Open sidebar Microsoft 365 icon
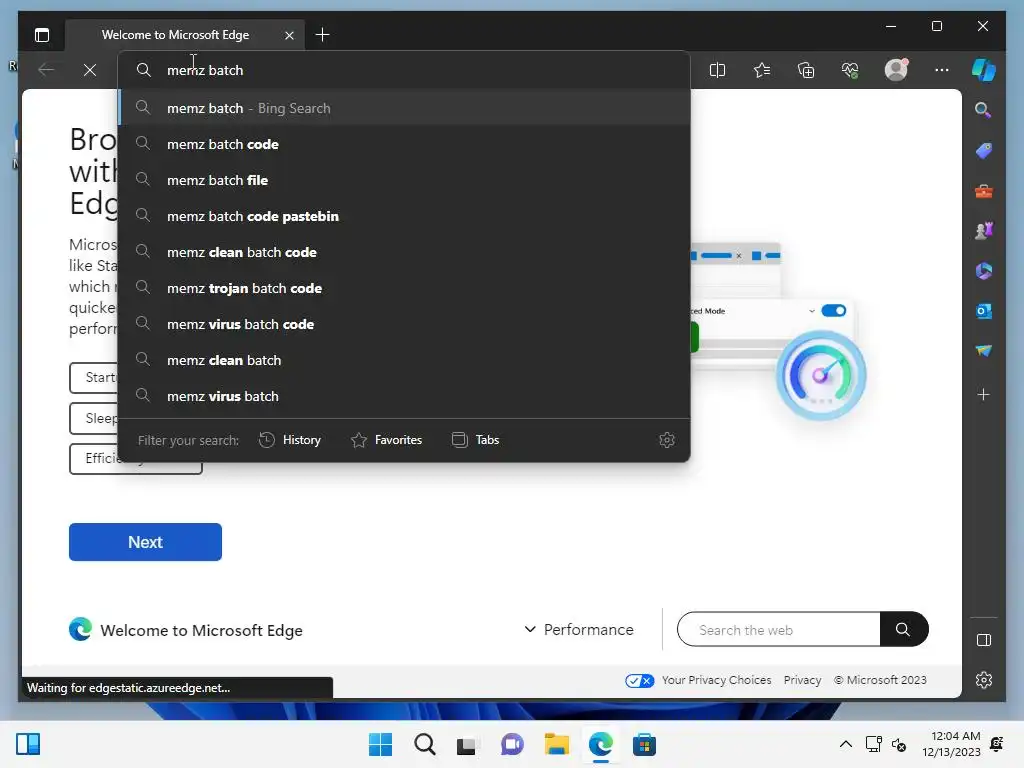 984,271
